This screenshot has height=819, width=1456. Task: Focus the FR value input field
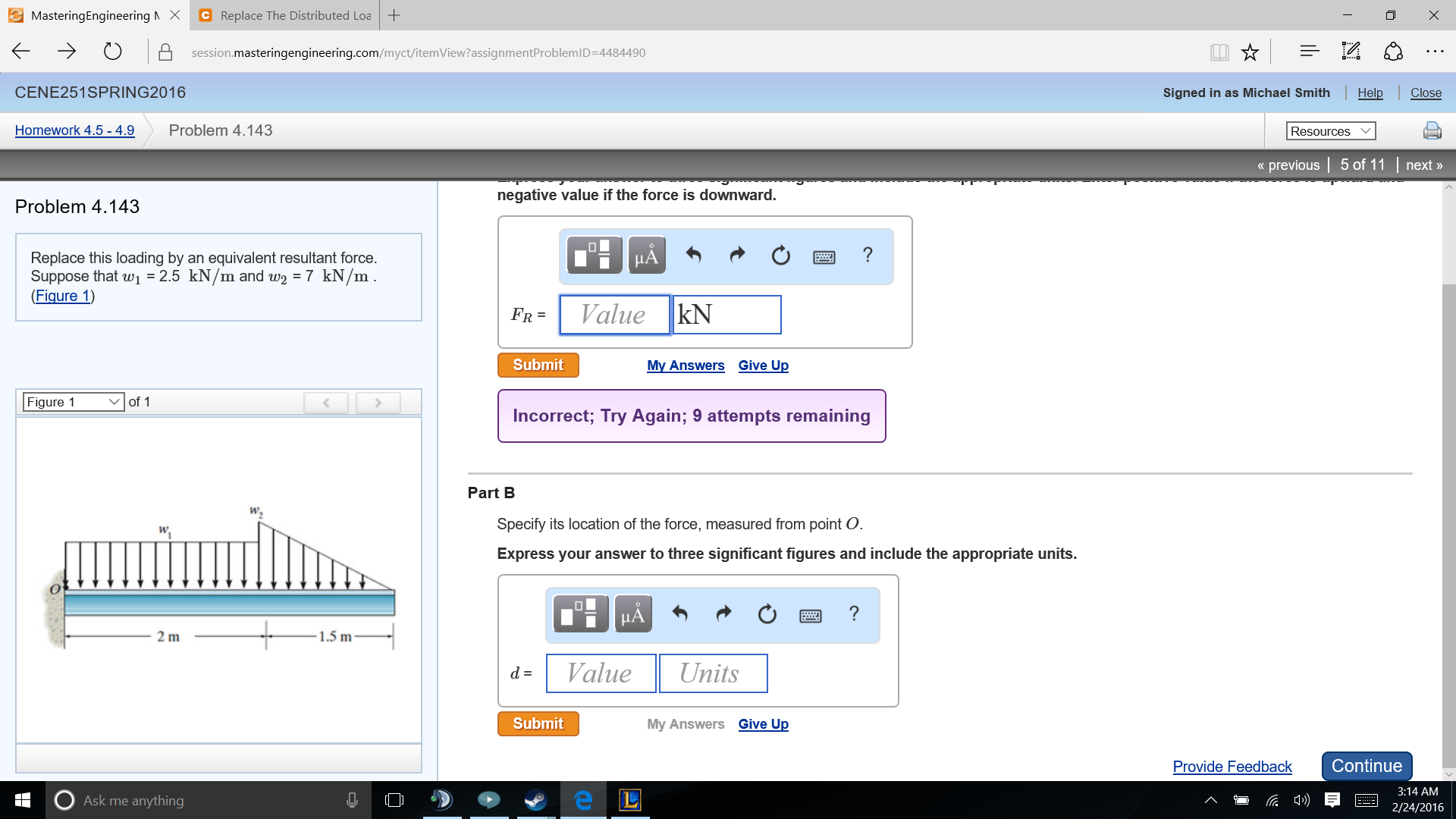(614, 315)
